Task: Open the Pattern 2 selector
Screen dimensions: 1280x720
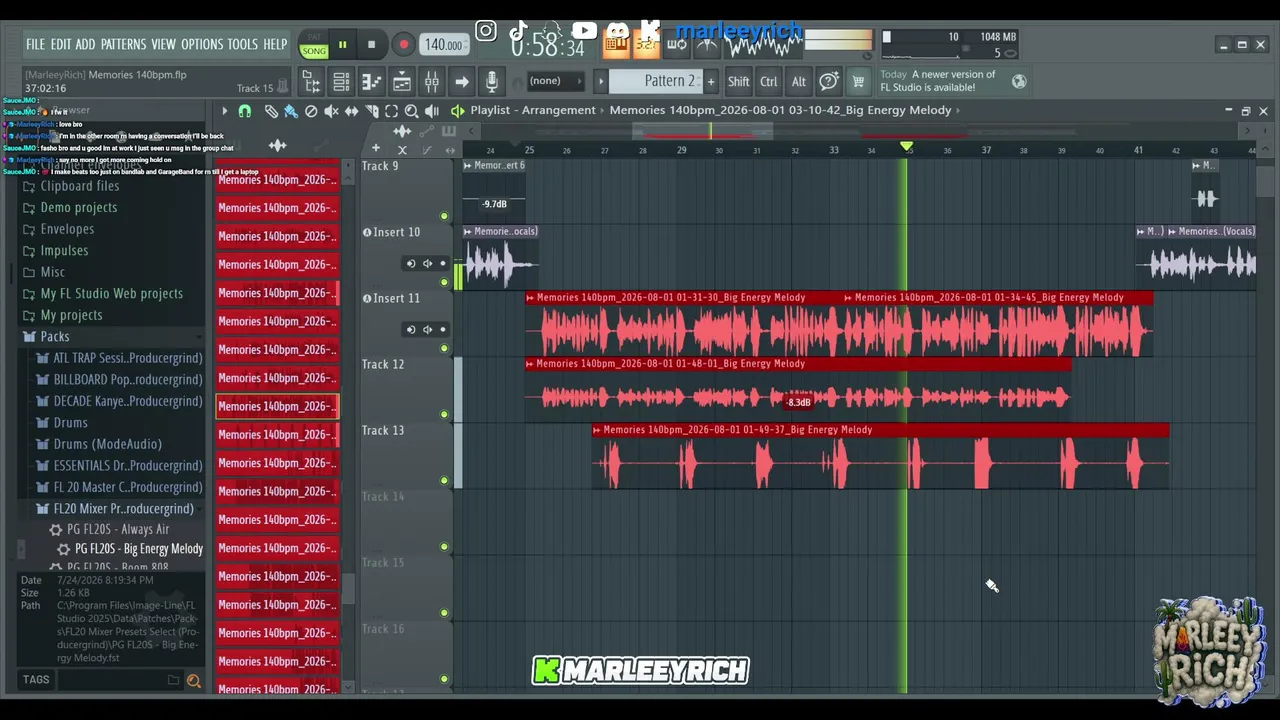Action: pyautogui.click(x=655, y=81)
